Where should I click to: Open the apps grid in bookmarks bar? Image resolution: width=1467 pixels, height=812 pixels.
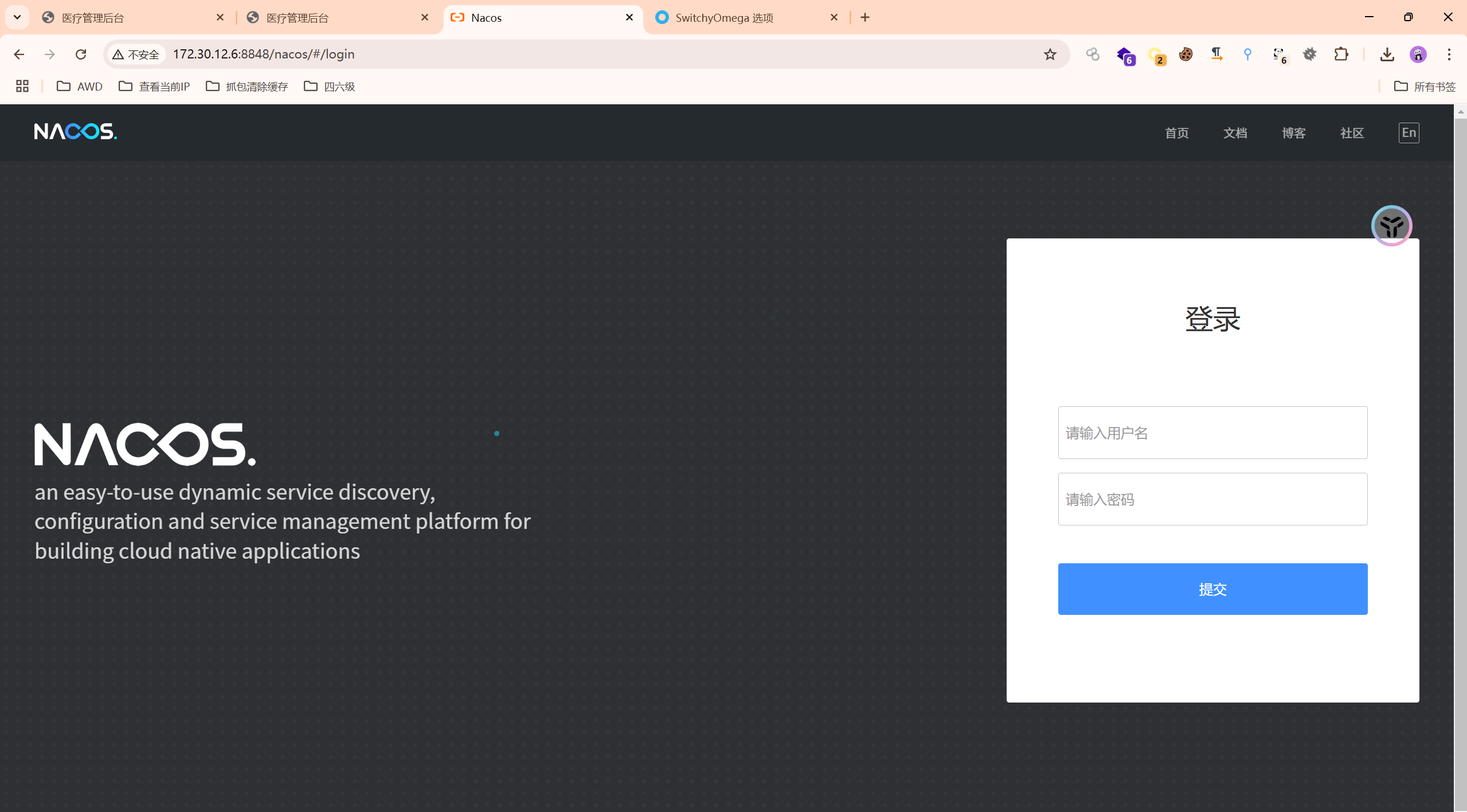22,87
